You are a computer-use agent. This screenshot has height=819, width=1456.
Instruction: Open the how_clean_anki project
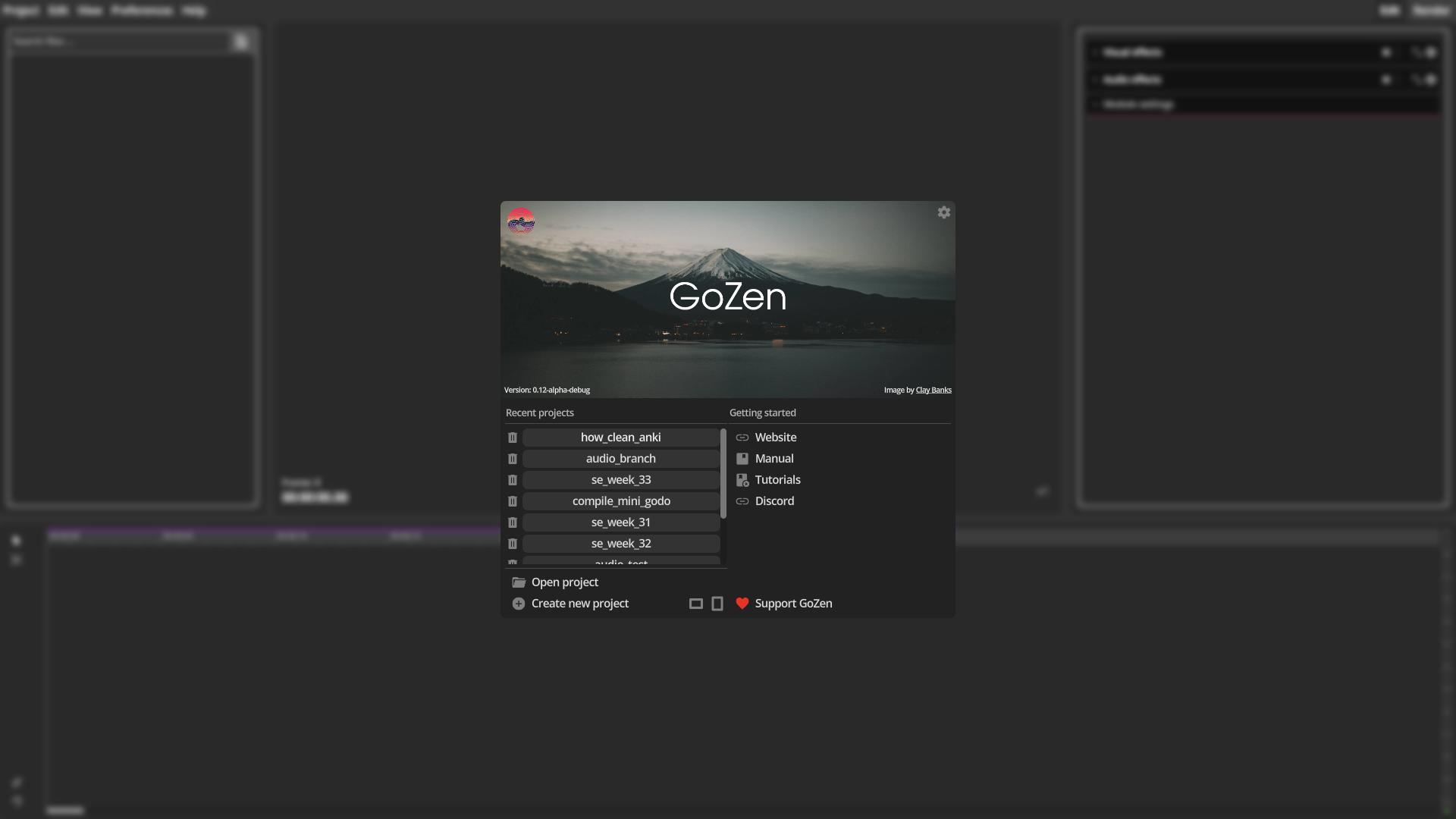click(621, 438)
